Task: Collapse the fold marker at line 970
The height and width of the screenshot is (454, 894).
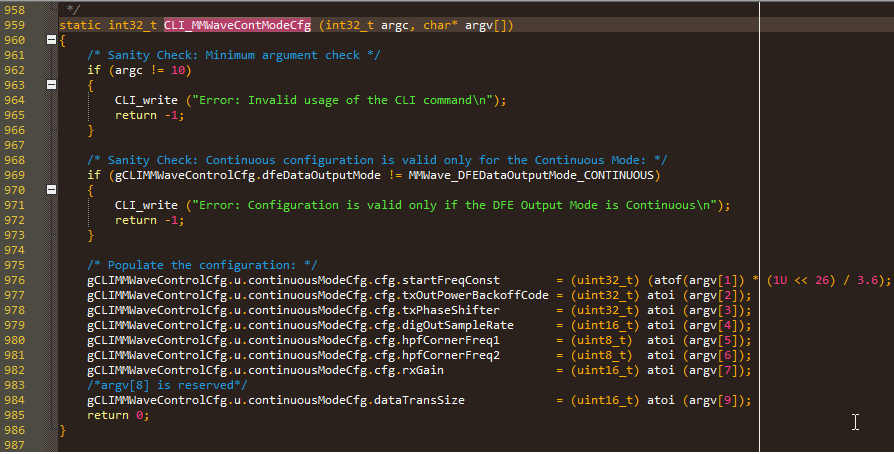Action: tap(51, 190)
